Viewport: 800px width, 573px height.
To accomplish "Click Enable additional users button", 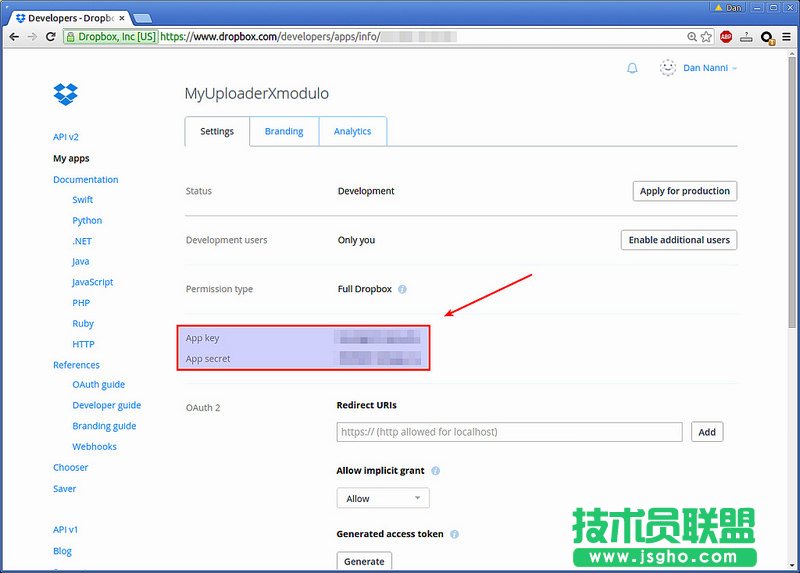I will click(679, 240).
